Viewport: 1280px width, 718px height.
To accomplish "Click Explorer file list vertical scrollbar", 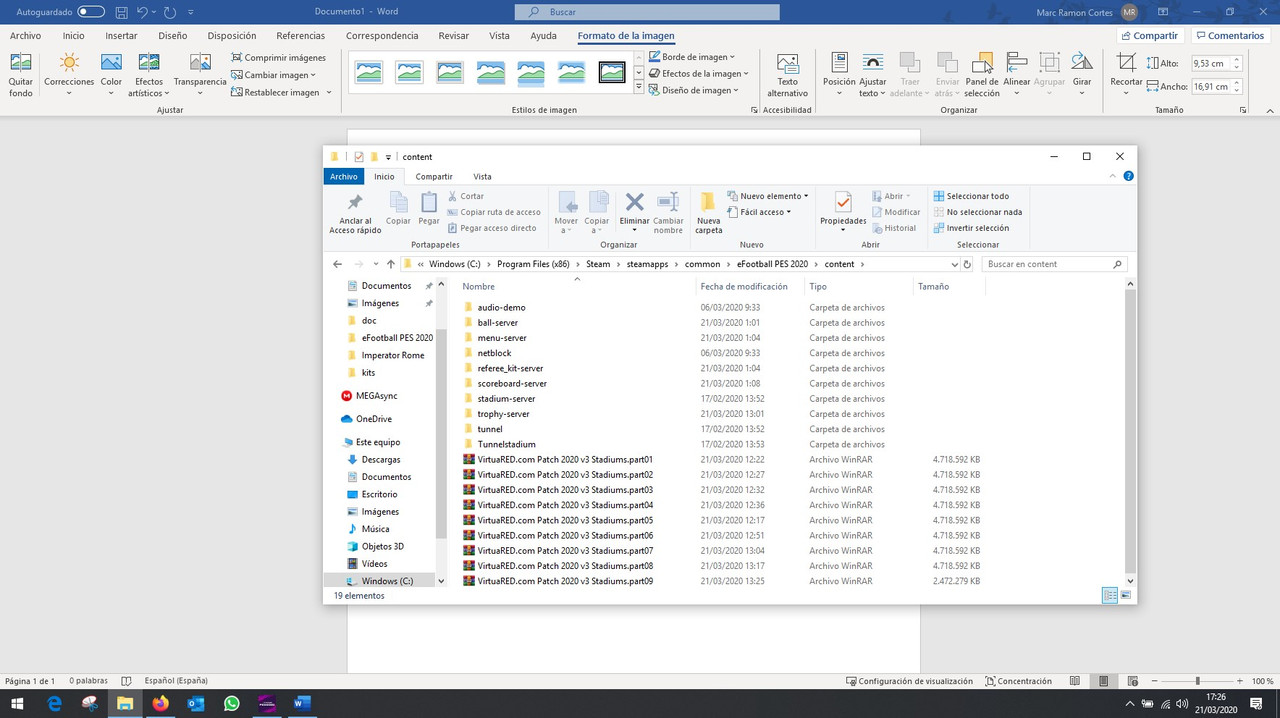I will (1131, 430).
